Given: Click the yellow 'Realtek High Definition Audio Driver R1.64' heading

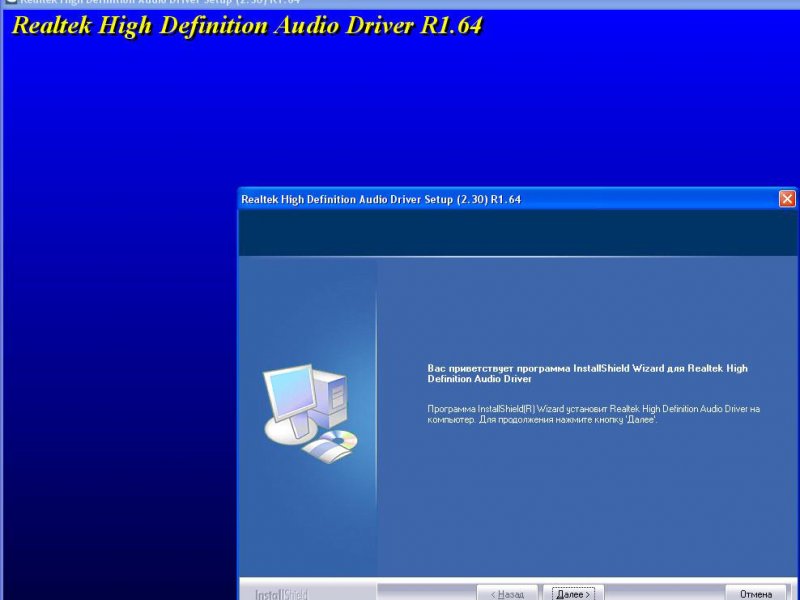Looking at the screenshot, I should click(x=247, y=26).
